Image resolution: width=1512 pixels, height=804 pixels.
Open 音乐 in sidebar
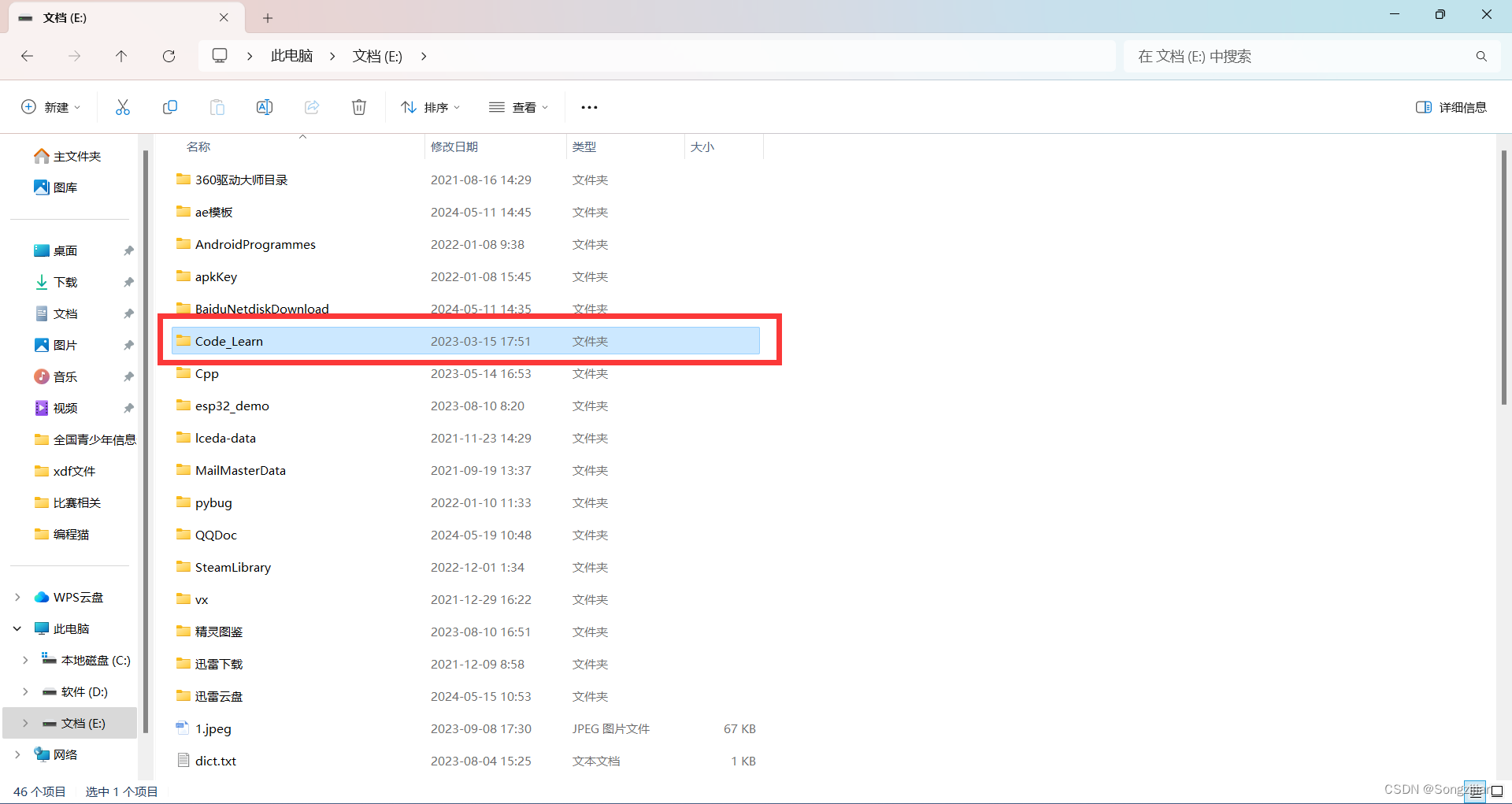tap(56, 376)
